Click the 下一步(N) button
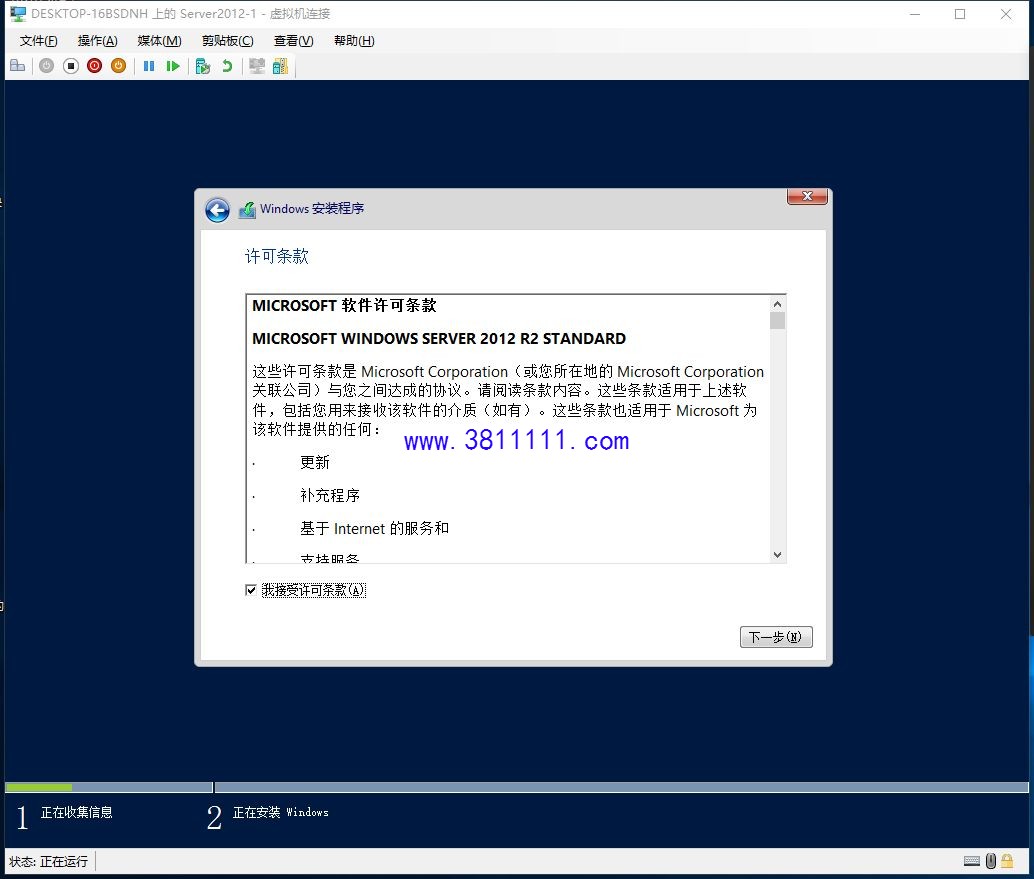The width and height of the screenshot is (1034, 879). click(x=776, y=637)
